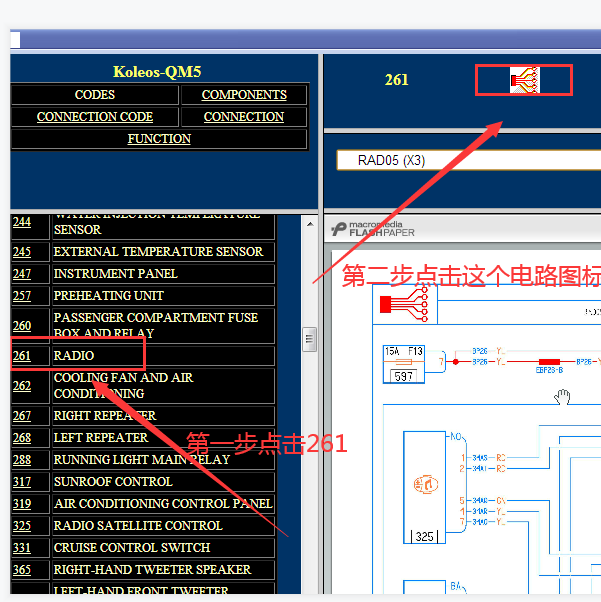Open component code 319 link
The image size is (601, 602).
[x=22, y=503]
